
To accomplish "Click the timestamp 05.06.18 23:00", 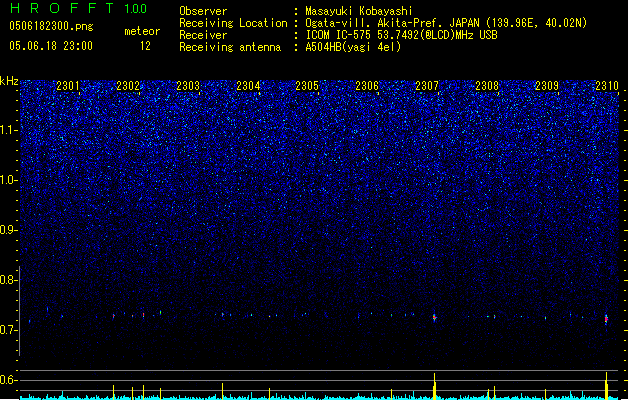I will point(51,46).
